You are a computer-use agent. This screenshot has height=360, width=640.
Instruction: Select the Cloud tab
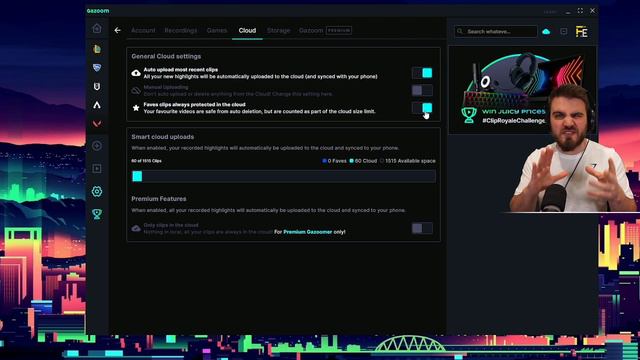[x=247, y=31]
